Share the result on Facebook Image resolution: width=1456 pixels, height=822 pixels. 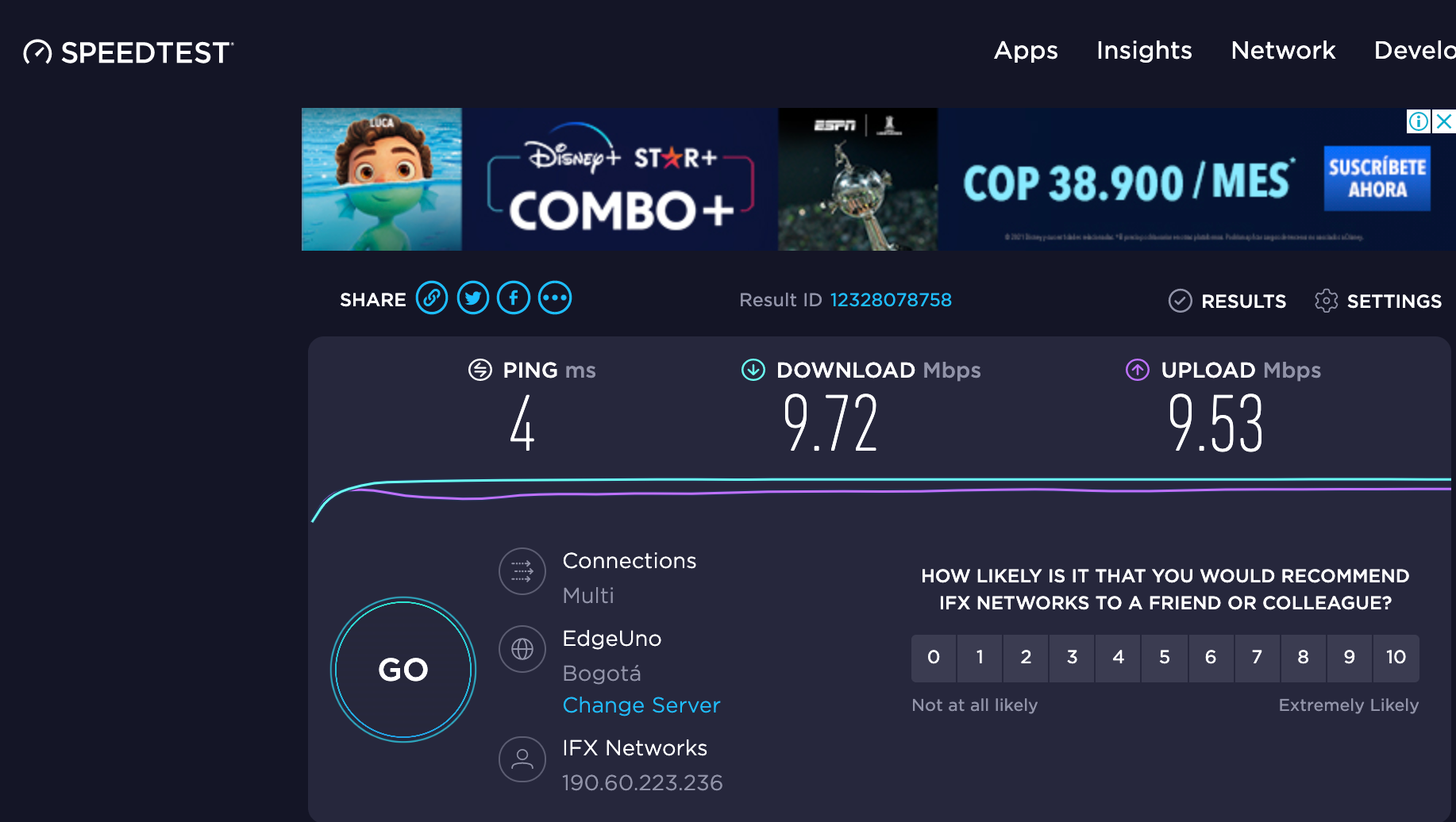coord(514,298)
